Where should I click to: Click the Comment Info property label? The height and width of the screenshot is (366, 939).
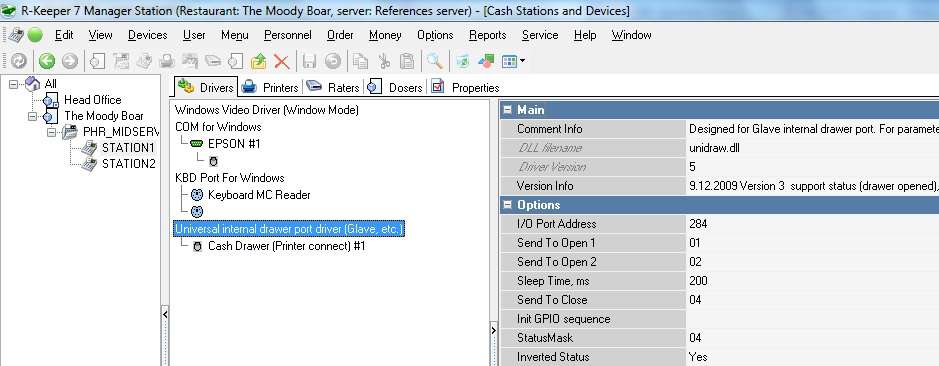pos(549,129)
